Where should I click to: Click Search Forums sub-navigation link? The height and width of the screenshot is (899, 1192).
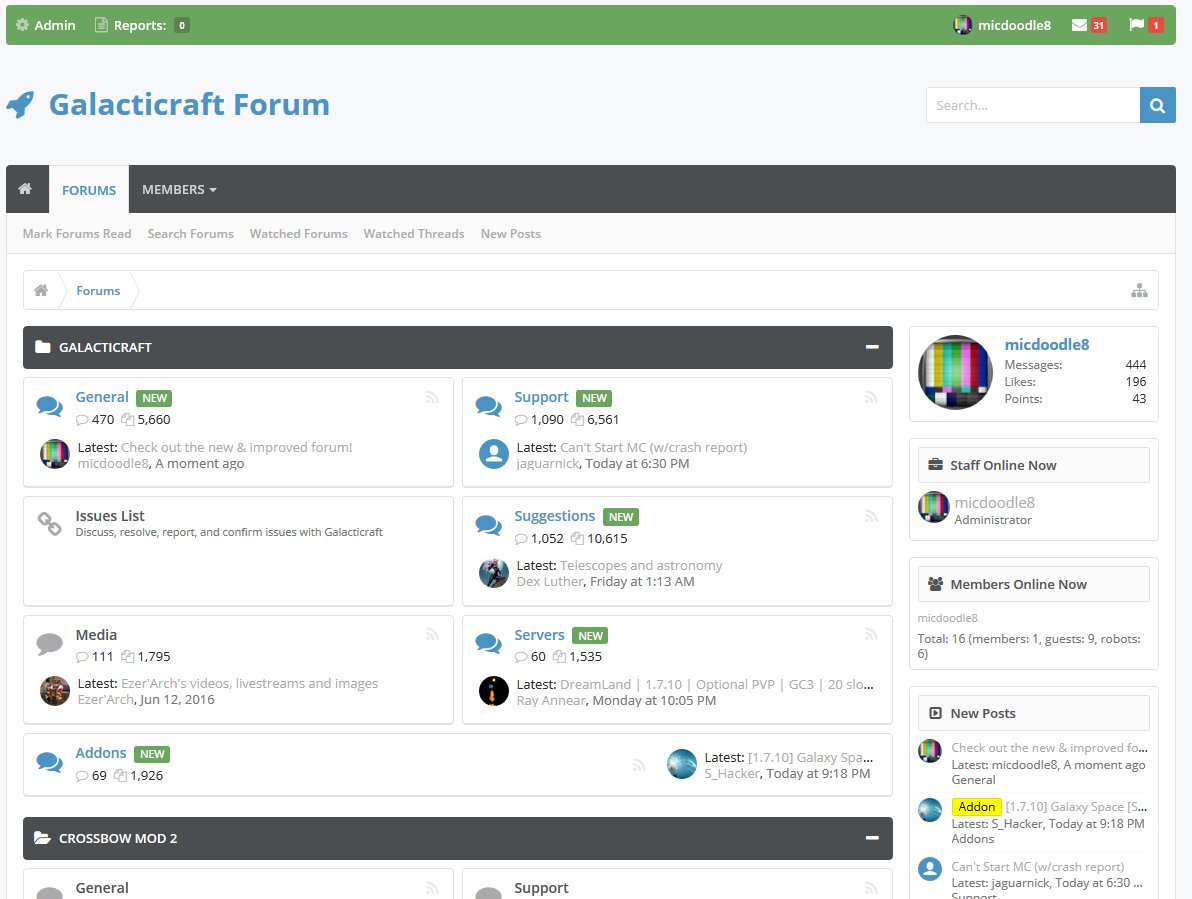tap(191, 234)
